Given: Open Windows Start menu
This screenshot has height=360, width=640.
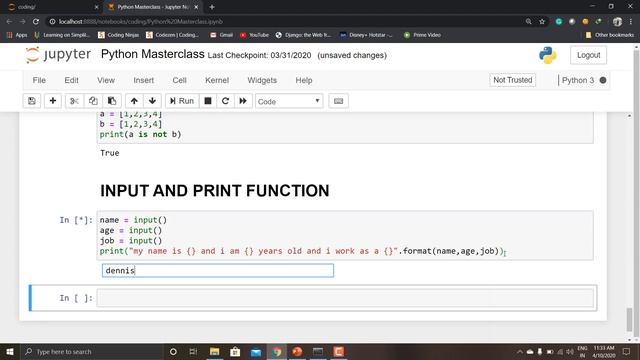Looking at the screenshot, I should point(10,351).
